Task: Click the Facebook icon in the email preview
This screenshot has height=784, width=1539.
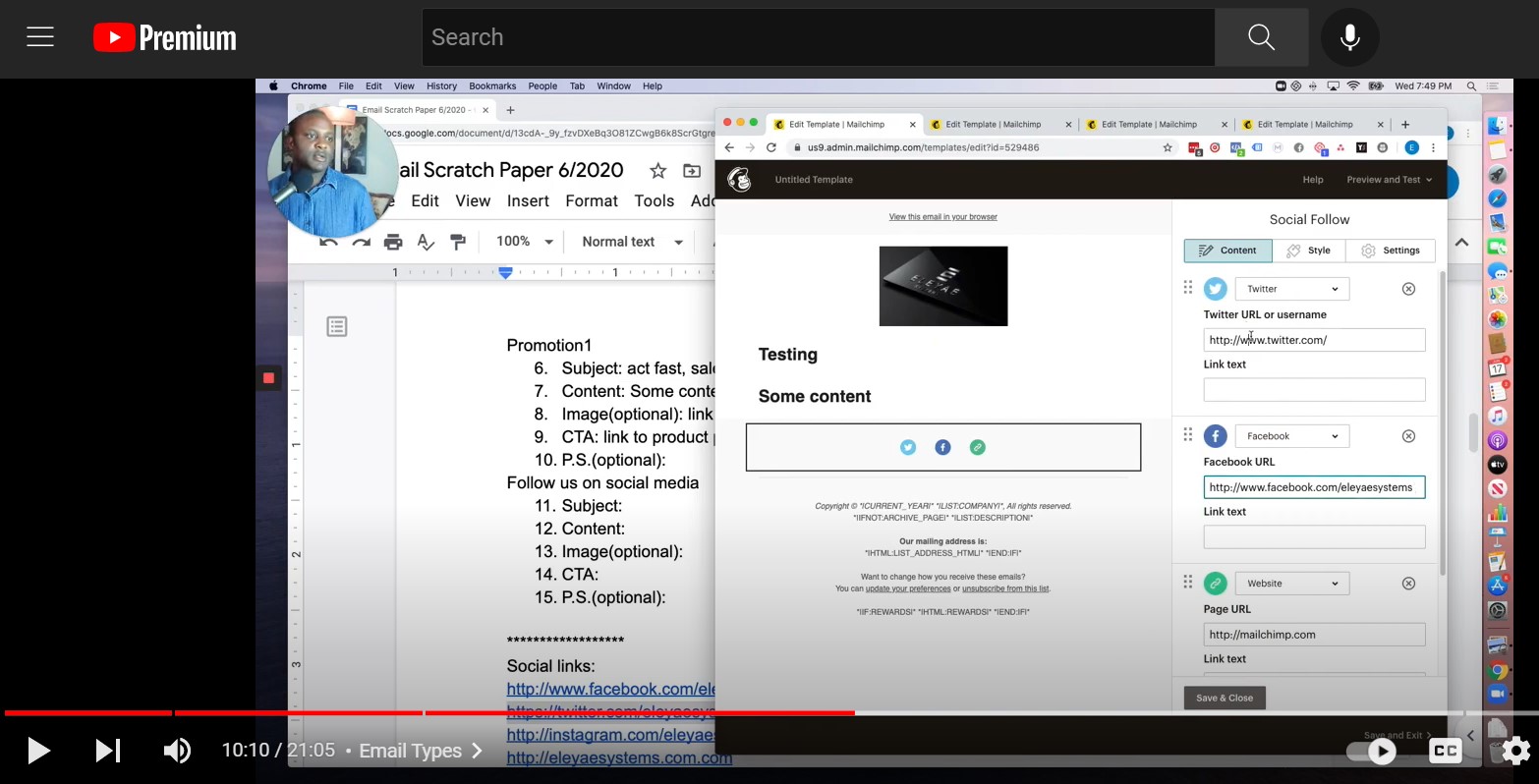Action: [942, 447]
